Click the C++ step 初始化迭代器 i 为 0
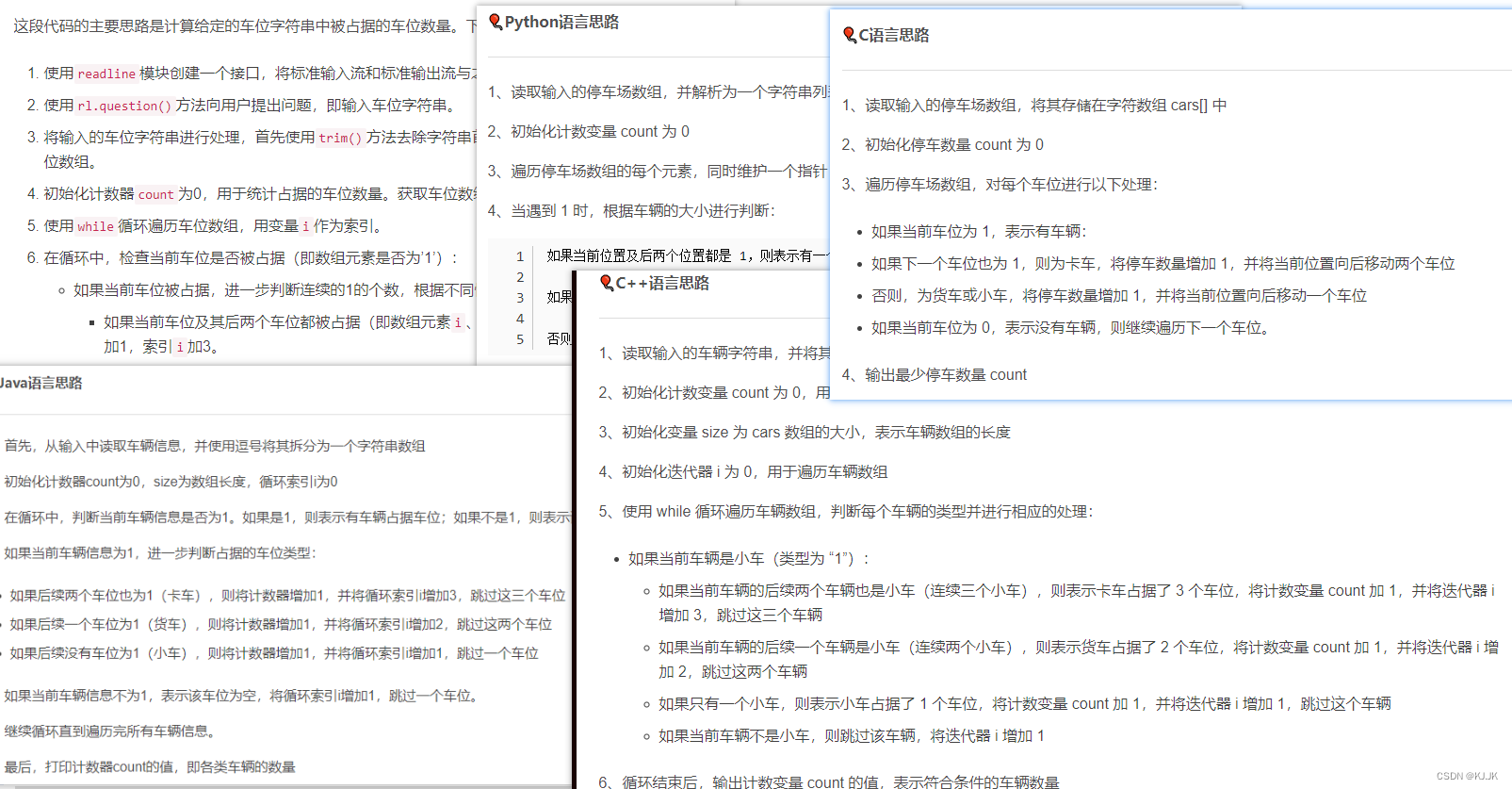Image resolution: width=1512 pixels, height=789 pixels. tap(743, 471)
